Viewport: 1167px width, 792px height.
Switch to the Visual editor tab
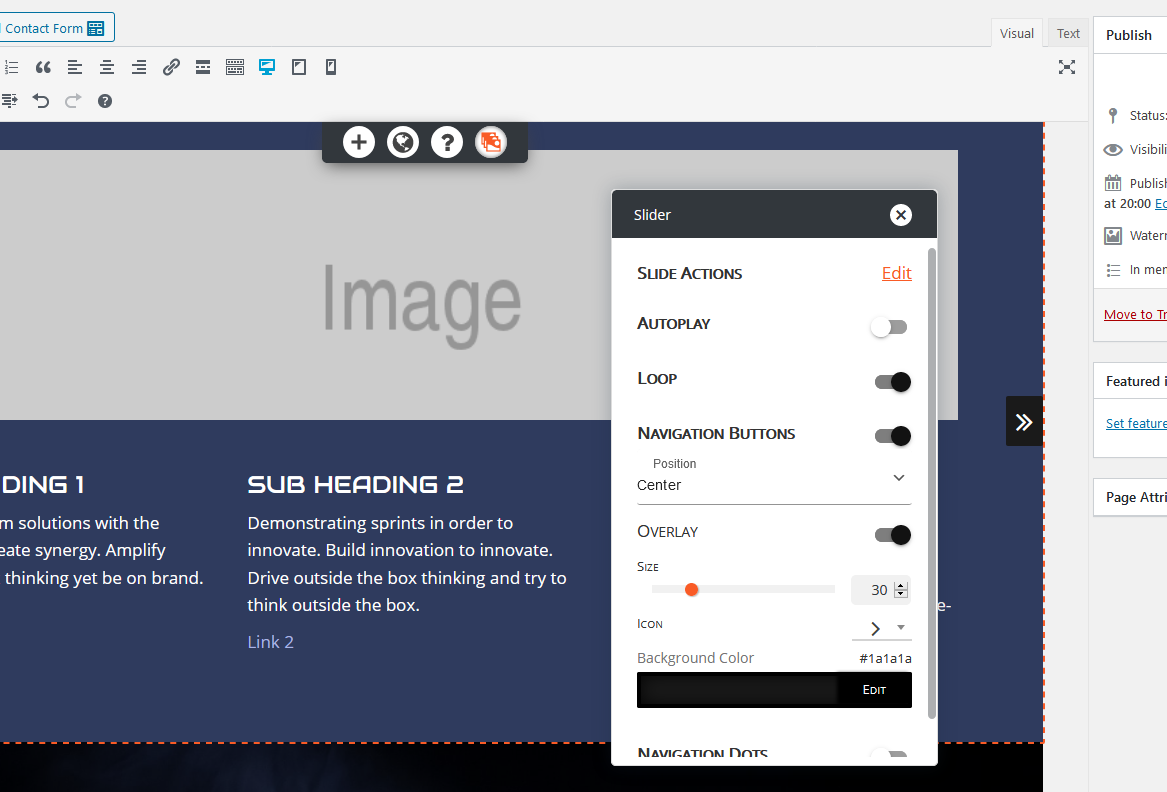(1016, 34)
